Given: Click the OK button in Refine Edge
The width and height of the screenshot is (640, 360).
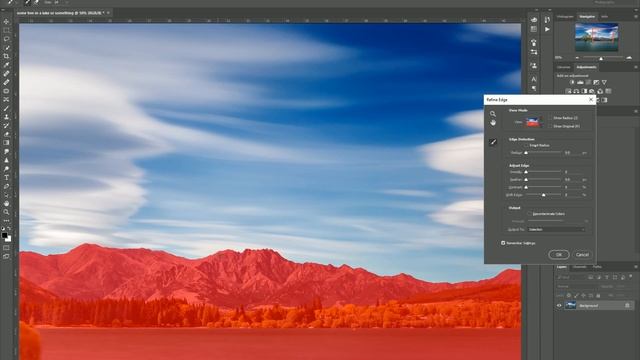Looking at the screenshot, I should (559, 254).
